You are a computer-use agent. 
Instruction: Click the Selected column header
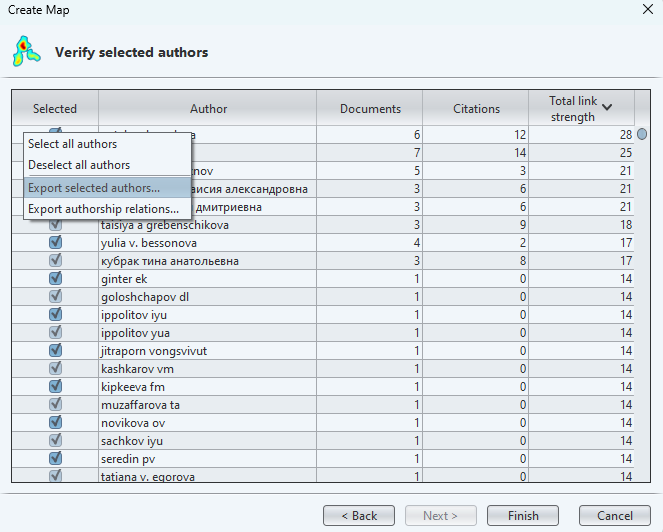(x=54, y=109)
